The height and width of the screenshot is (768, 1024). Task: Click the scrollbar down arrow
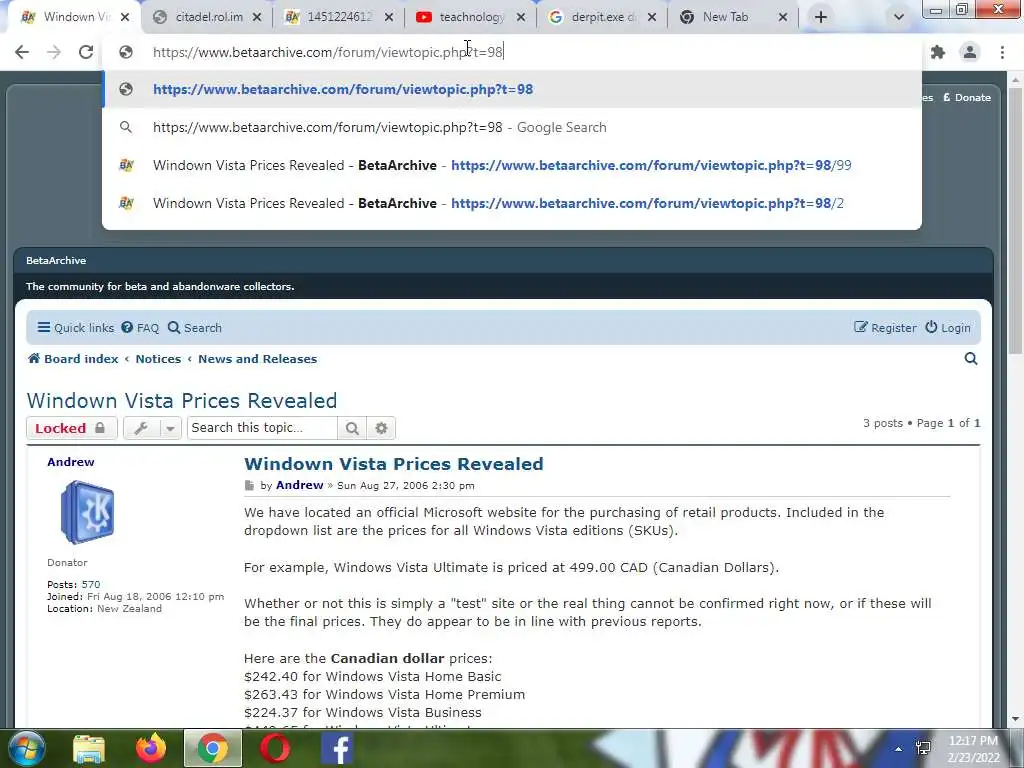point(1016,719)
